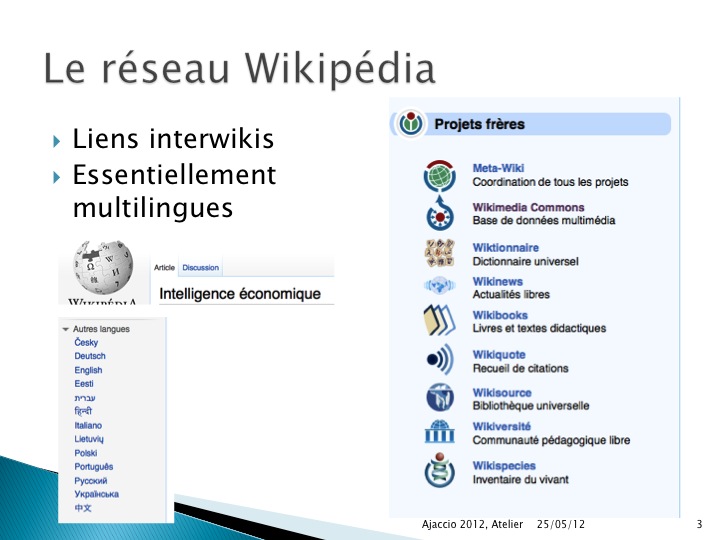
Task: Open the Wikiversité link
Action: (x=501, y=427)
